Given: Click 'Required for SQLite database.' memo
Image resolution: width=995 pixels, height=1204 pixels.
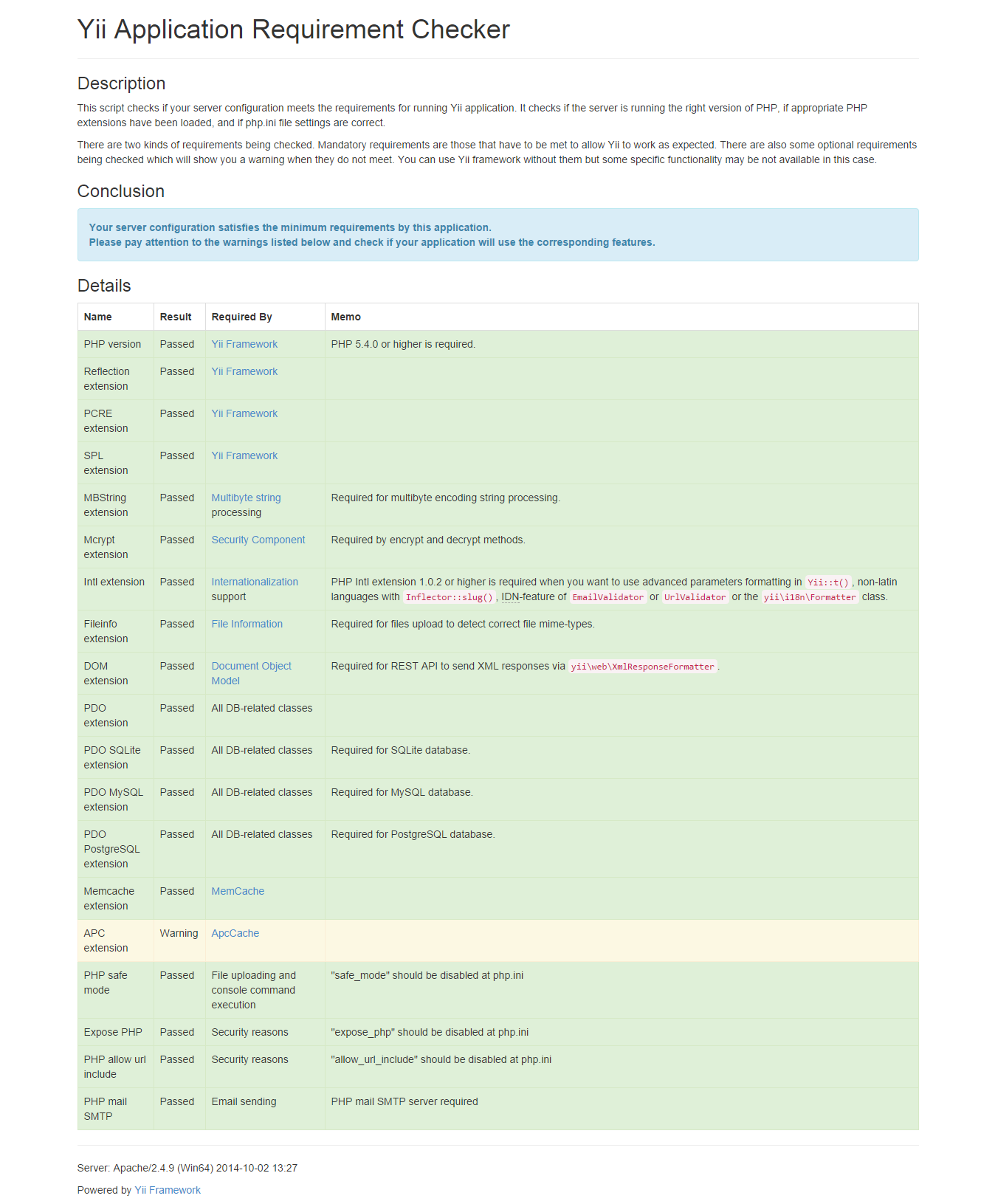Looking at the screenshot, I should point(401,750).
